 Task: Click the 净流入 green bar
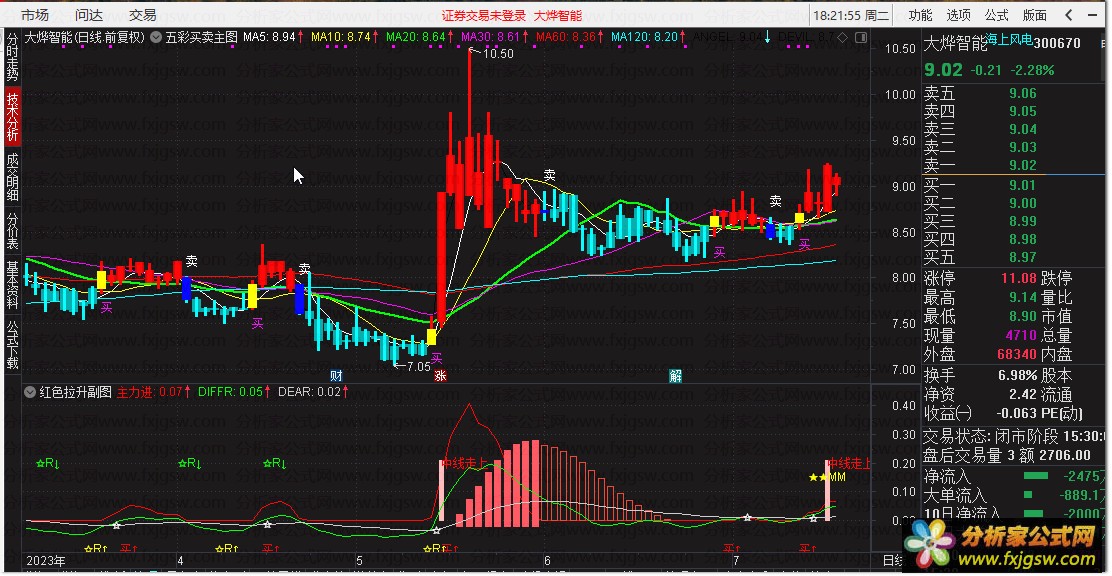(x=1036, y=476)
